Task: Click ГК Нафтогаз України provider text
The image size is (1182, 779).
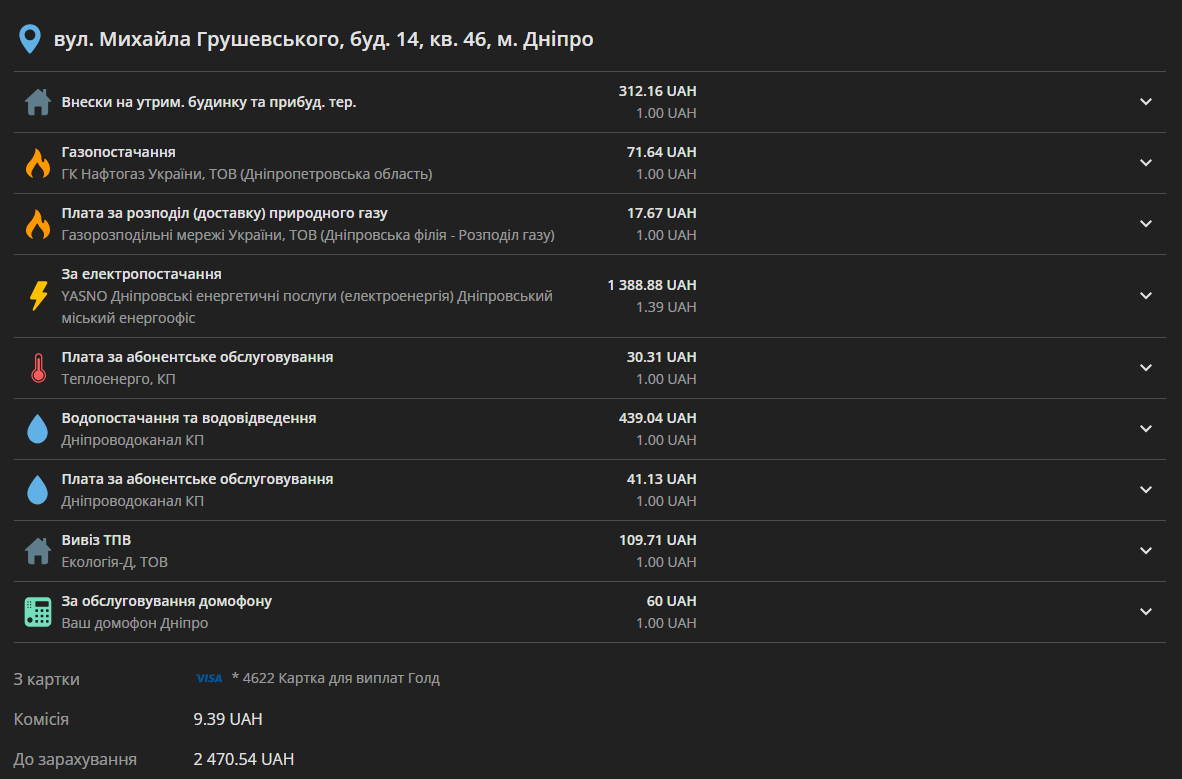Action: pyautogui.click(x=247, y=174)
